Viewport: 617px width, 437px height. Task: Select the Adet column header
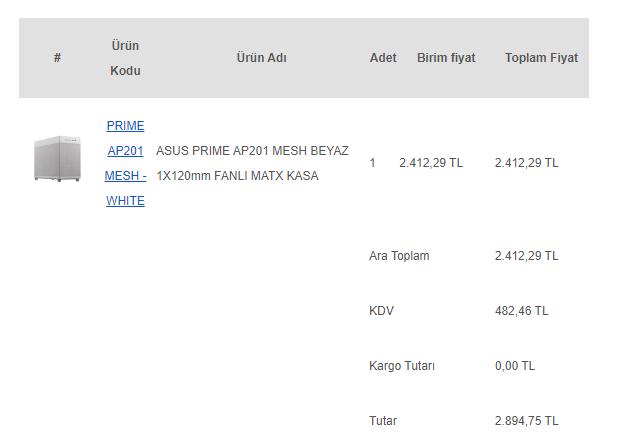[x=383, y=58]
